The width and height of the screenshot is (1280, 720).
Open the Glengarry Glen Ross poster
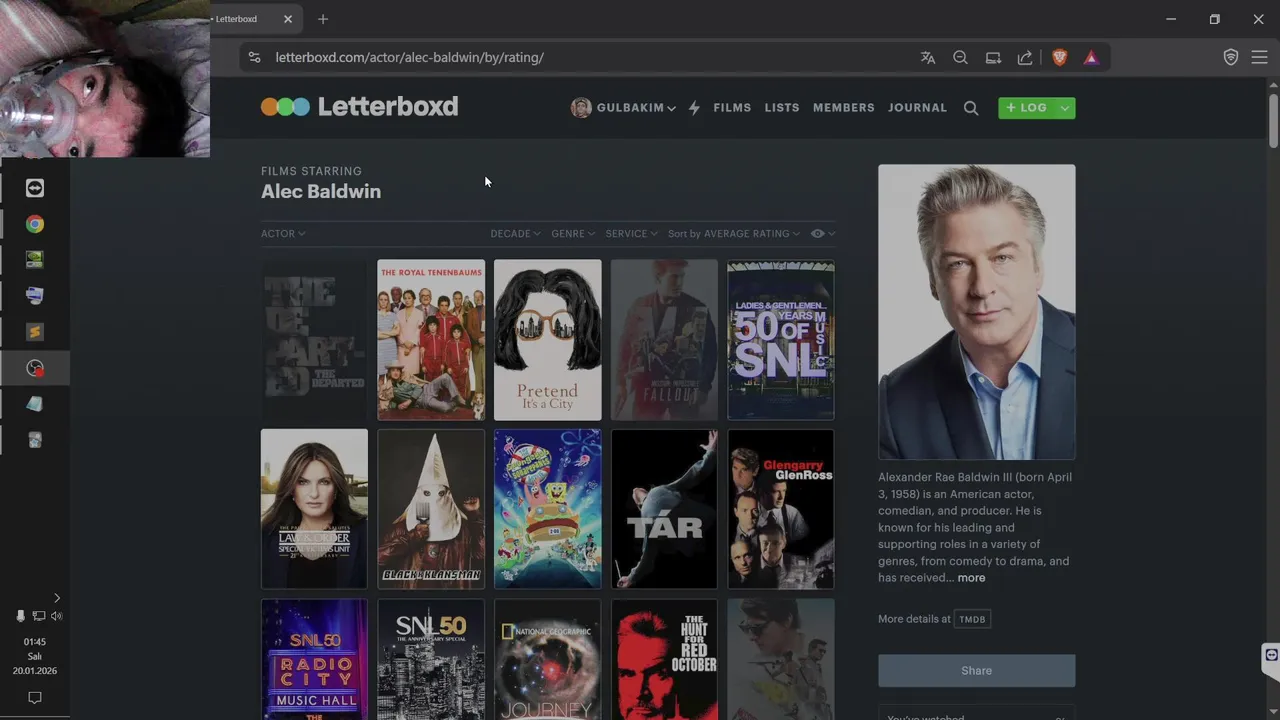[781, 509]
